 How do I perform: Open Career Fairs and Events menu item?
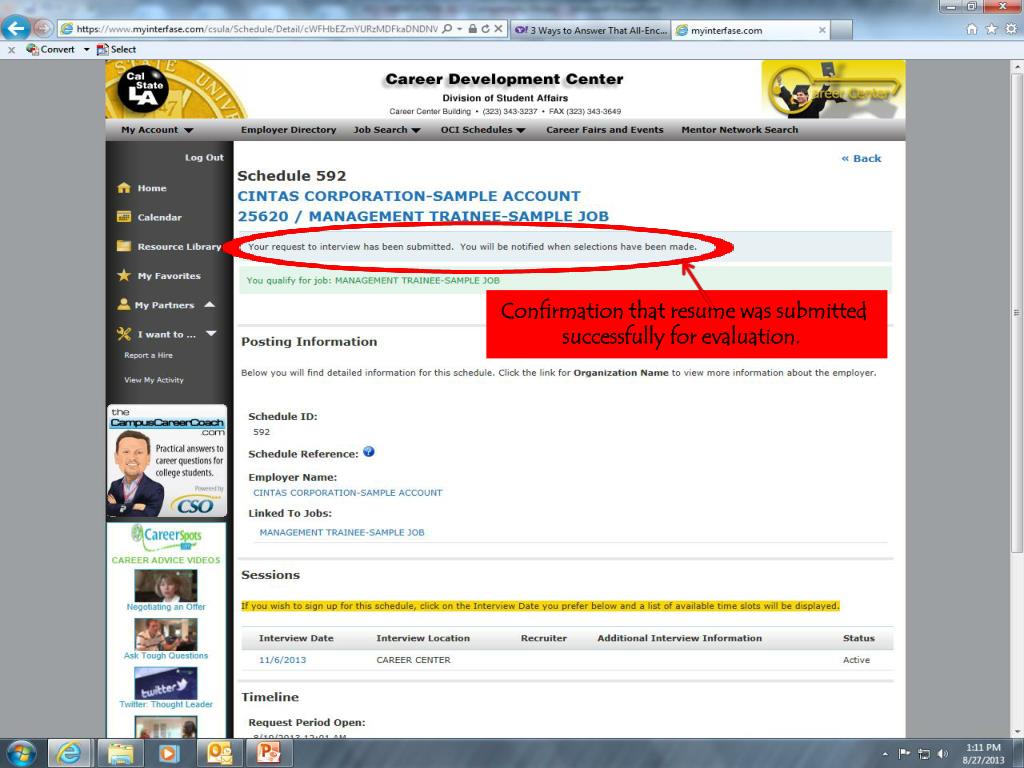(605, 130)
